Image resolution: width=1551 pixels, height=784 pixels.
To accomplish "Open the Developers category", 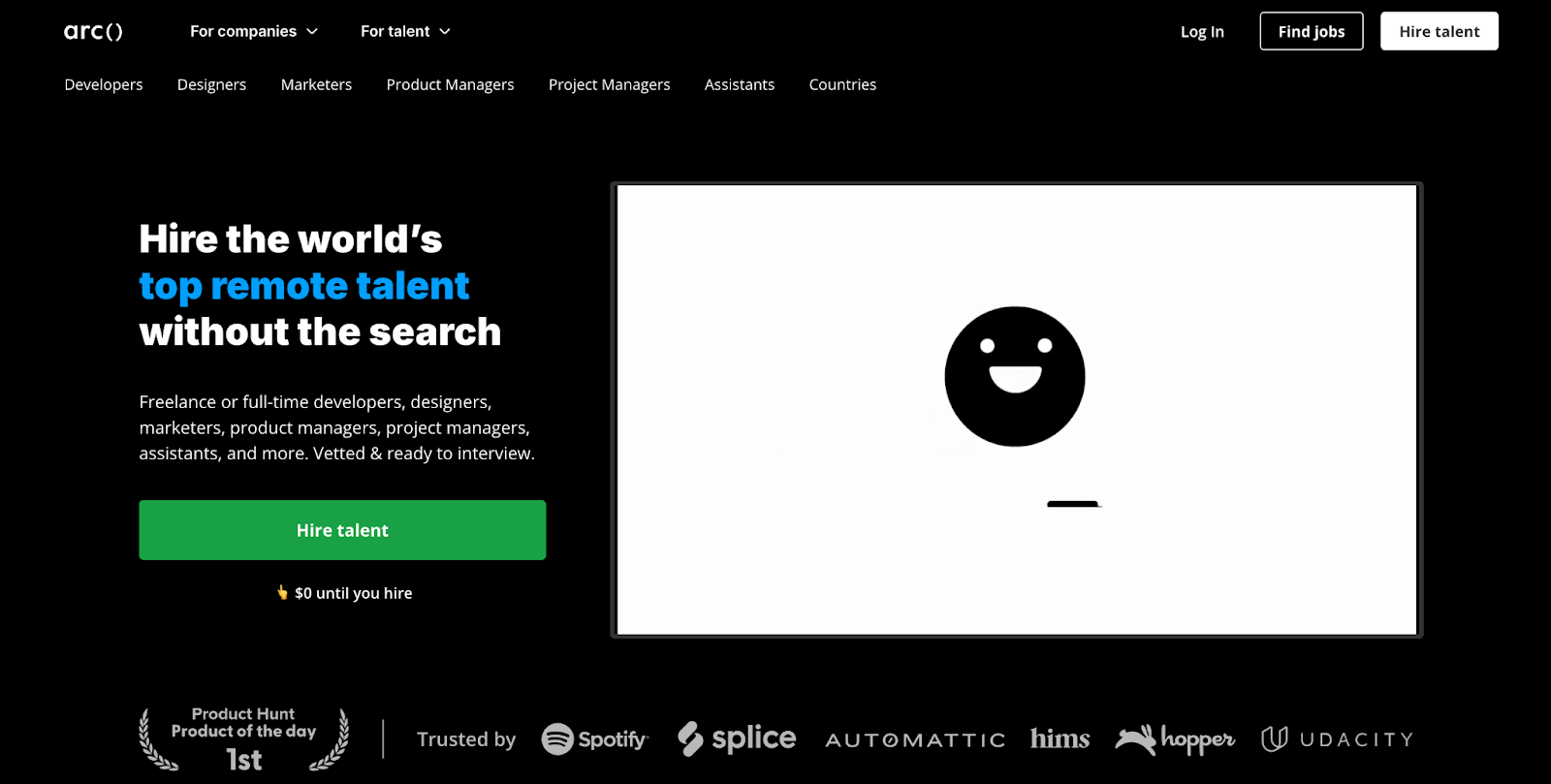I will [x=104, y=85].
